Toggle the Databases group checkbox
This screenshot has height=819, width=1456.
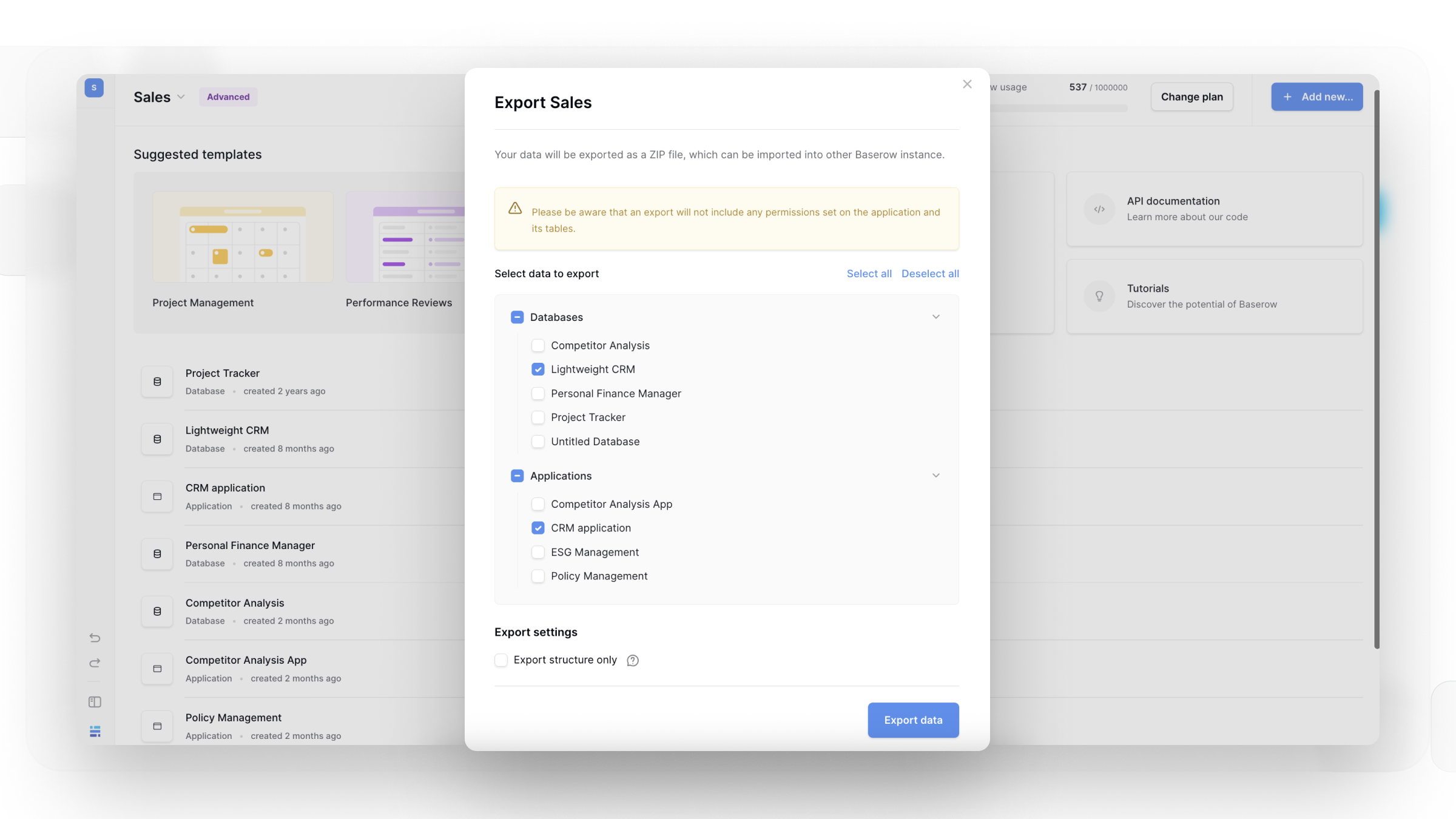[x=517, y=317]
